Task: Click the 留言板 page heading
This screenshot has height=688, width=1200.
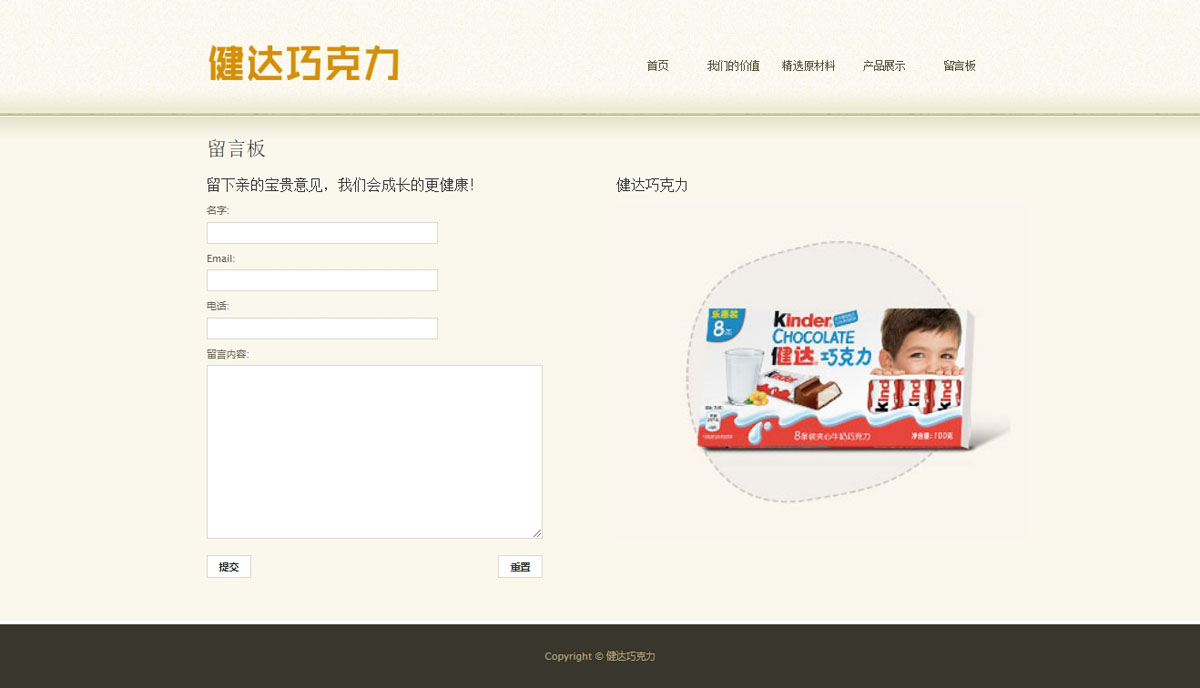Action: click(236, 149)
